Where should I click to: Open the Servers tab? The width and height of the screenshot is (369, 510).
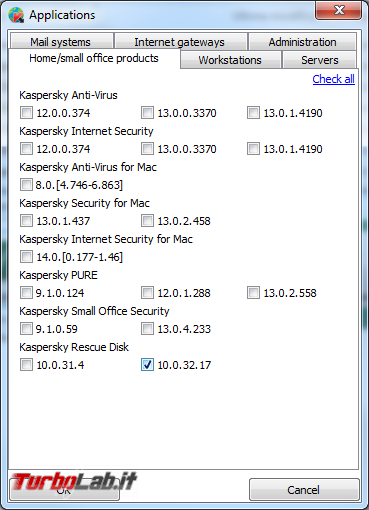pos(319,60)
